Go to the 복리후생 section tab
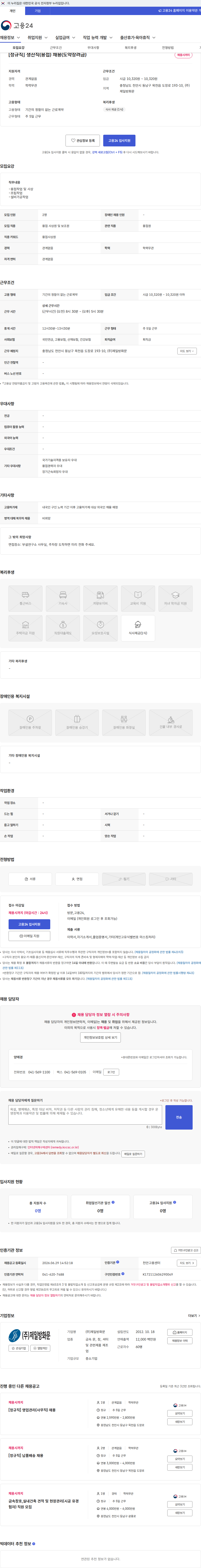The height and width of the screenshot is (1568, 201). [x=130, y=47]
